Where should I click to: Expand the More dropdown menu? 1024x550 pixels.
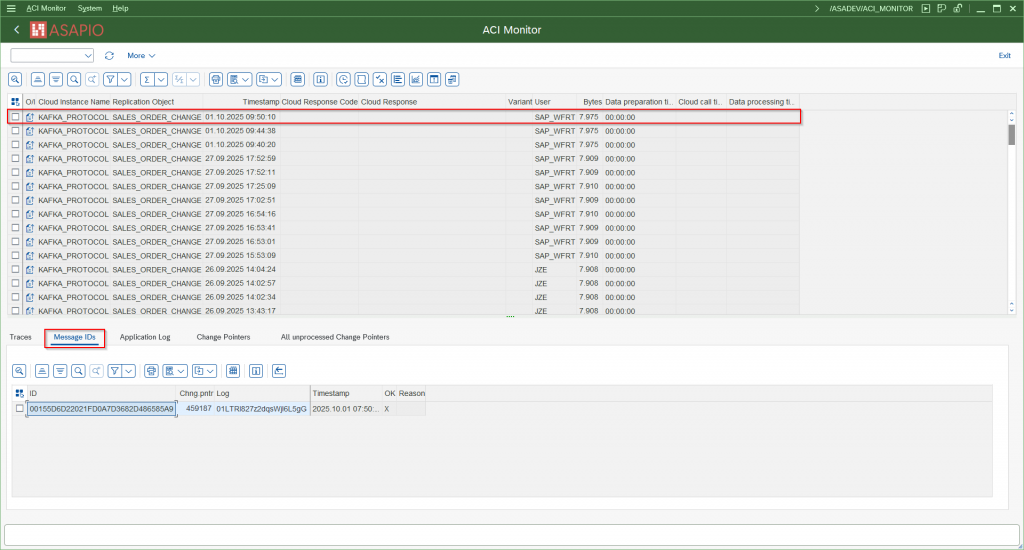click(x=141, y=56)
